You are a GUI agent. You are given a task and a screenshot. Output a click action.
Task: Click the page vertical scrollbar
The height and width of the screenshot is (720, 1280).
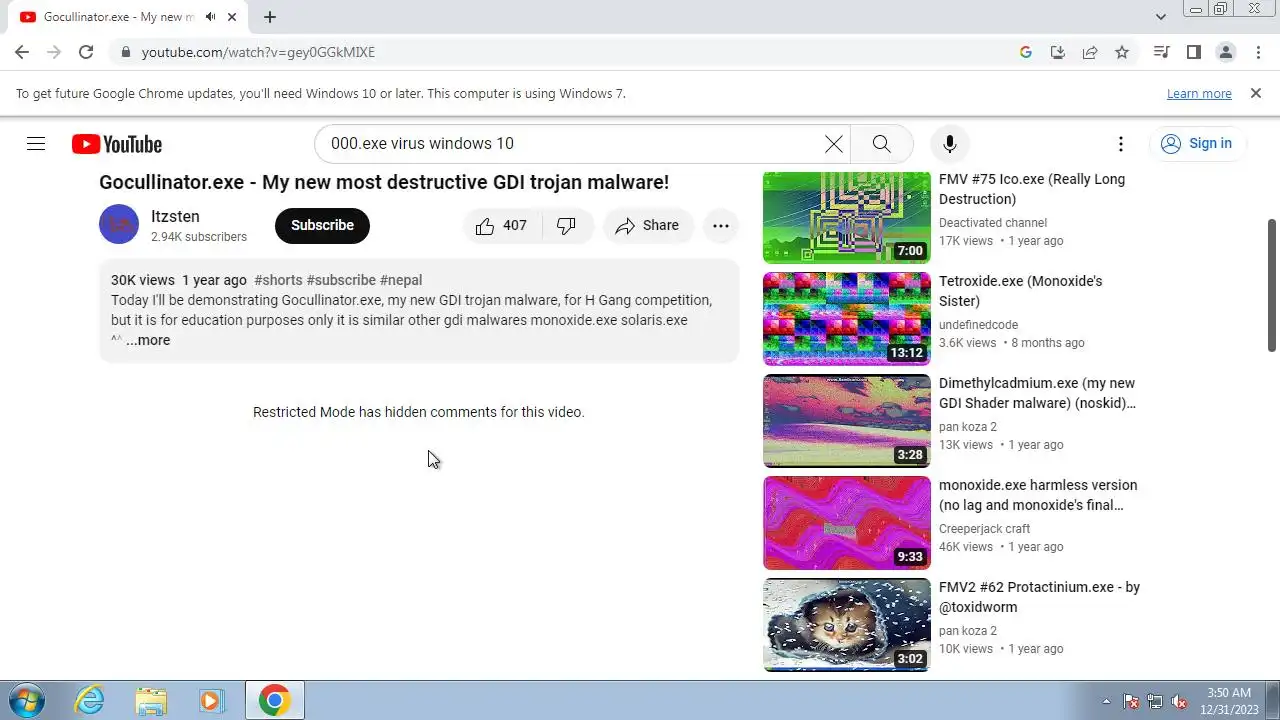pyautogui.click(x=1272, y=285)
